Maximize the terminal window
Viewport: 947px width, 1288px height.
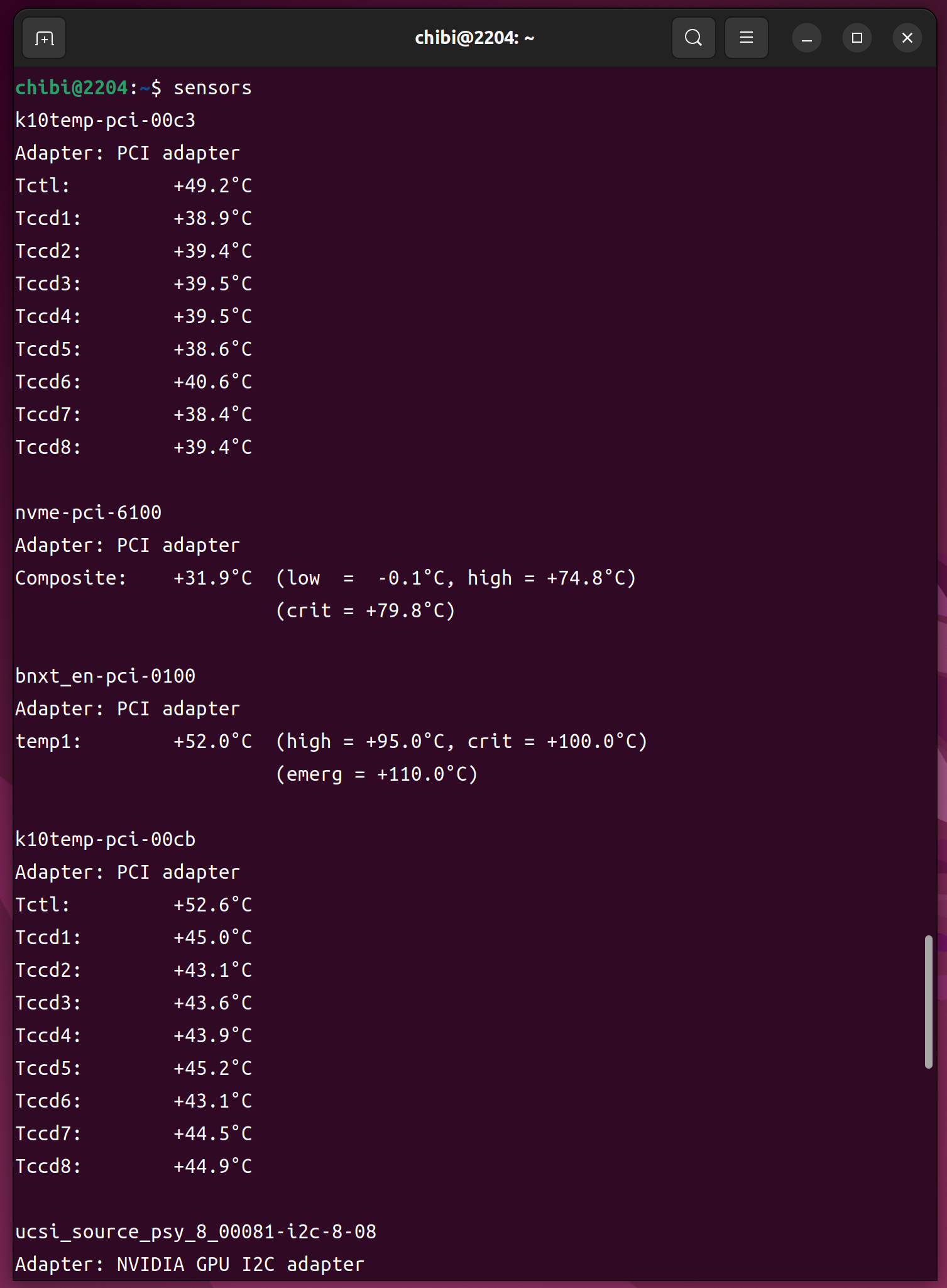pyautogui.click(x=857, y=38)
